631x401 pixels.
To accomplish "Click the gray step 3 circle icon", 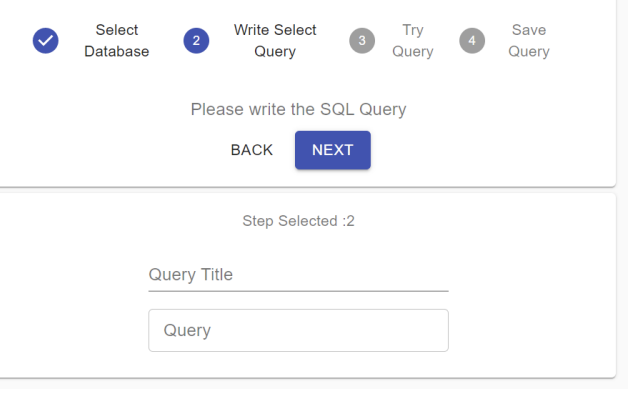I will pyautogui.click(x=362, y=41).
